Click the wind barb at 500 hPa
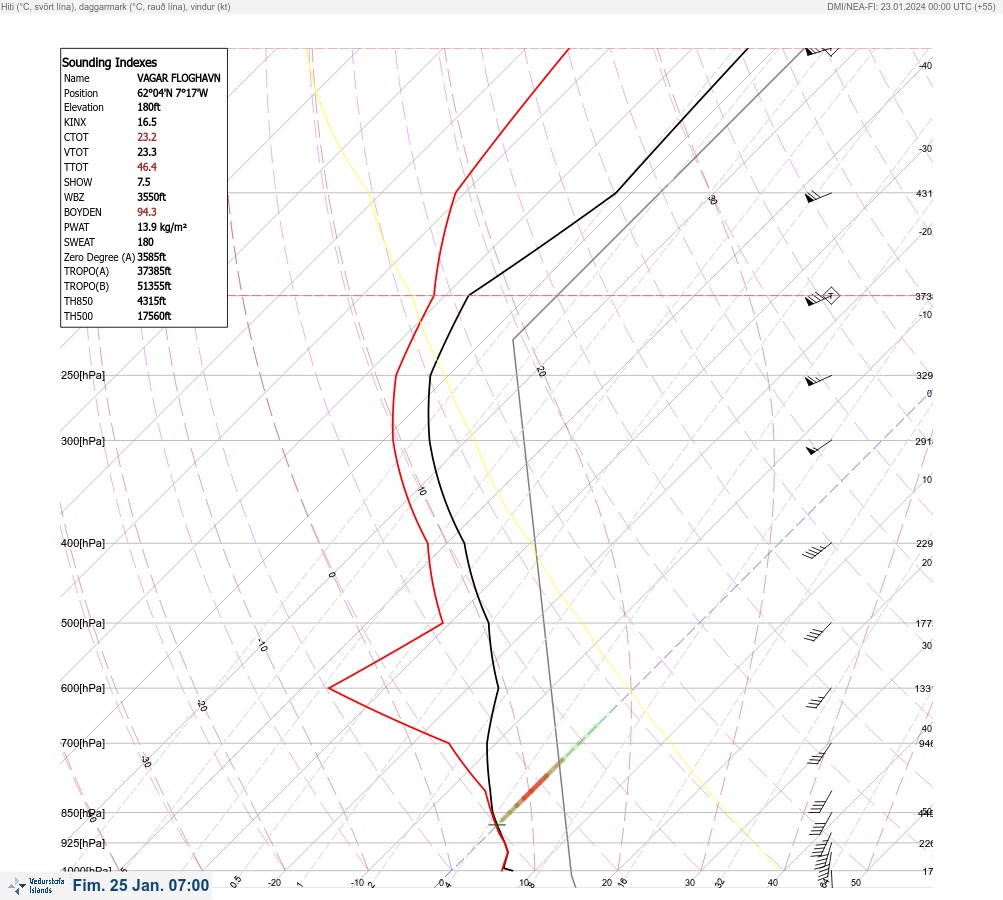 (x=818, y=631)
